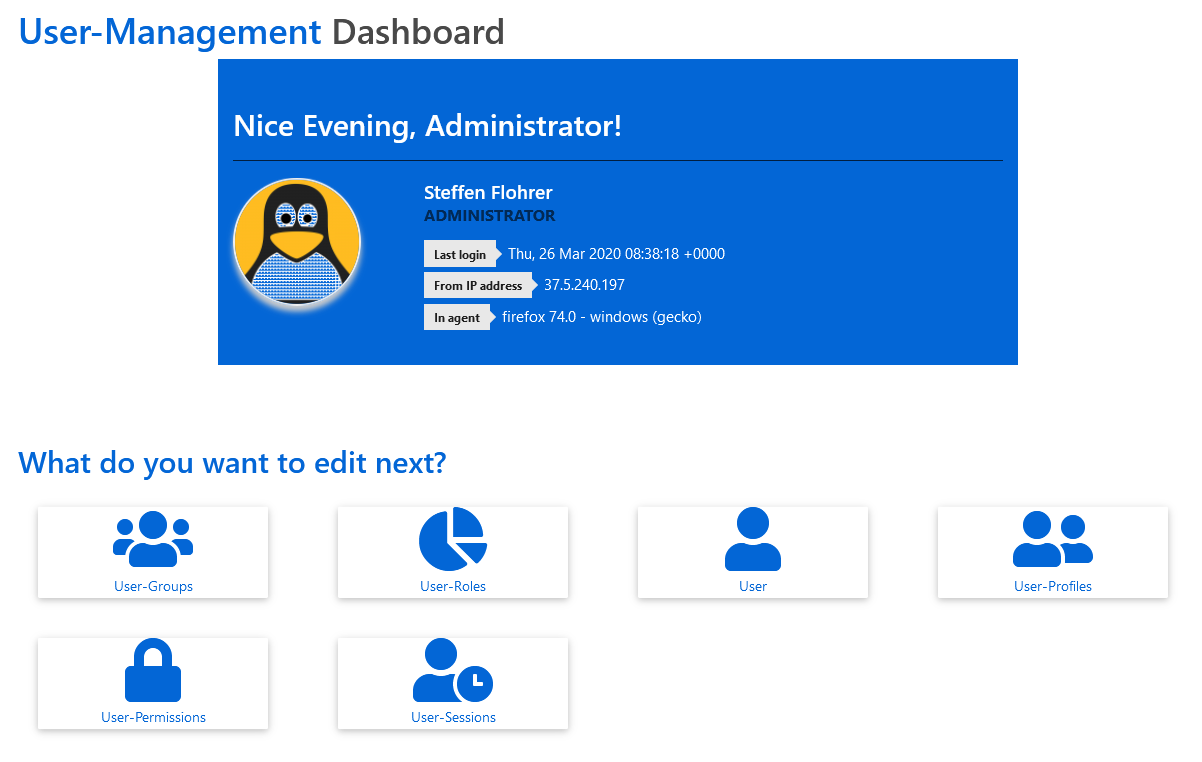
Task: Click the 'In agent' label badge
Action: click(x=457, y=317)
